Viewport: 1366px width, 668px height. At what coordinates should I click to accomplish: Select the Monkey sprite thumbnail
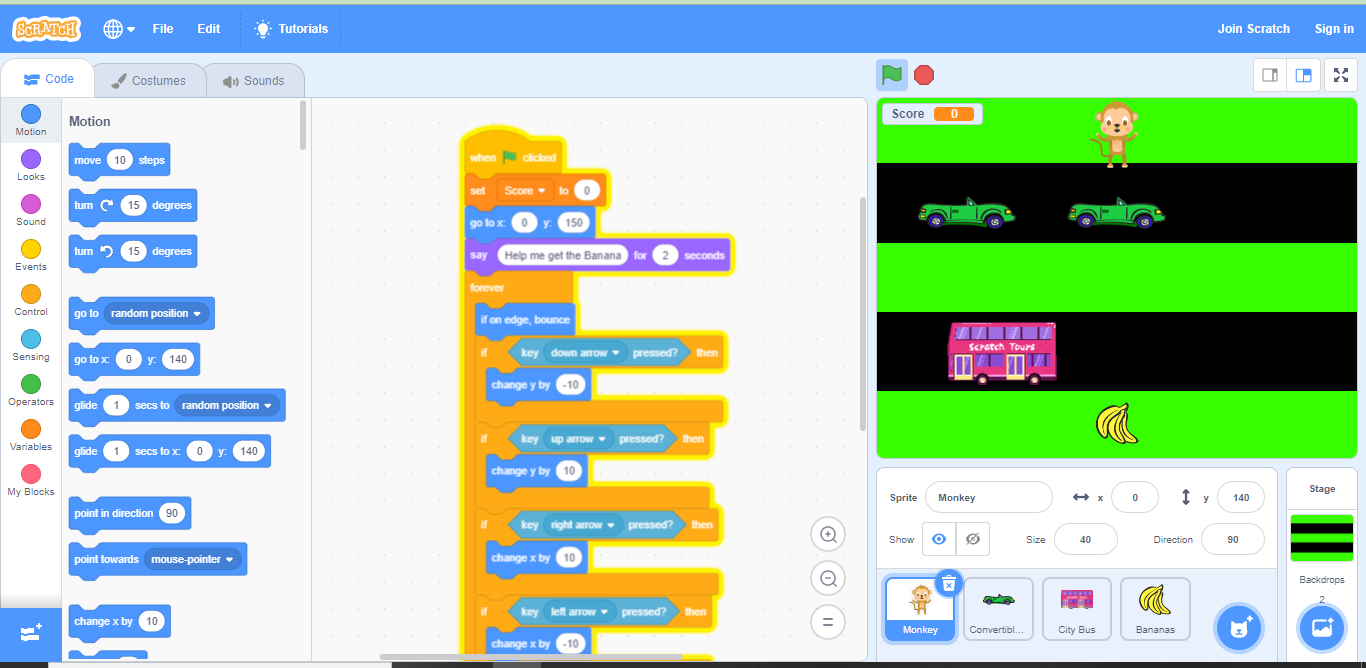pos(920,608)
